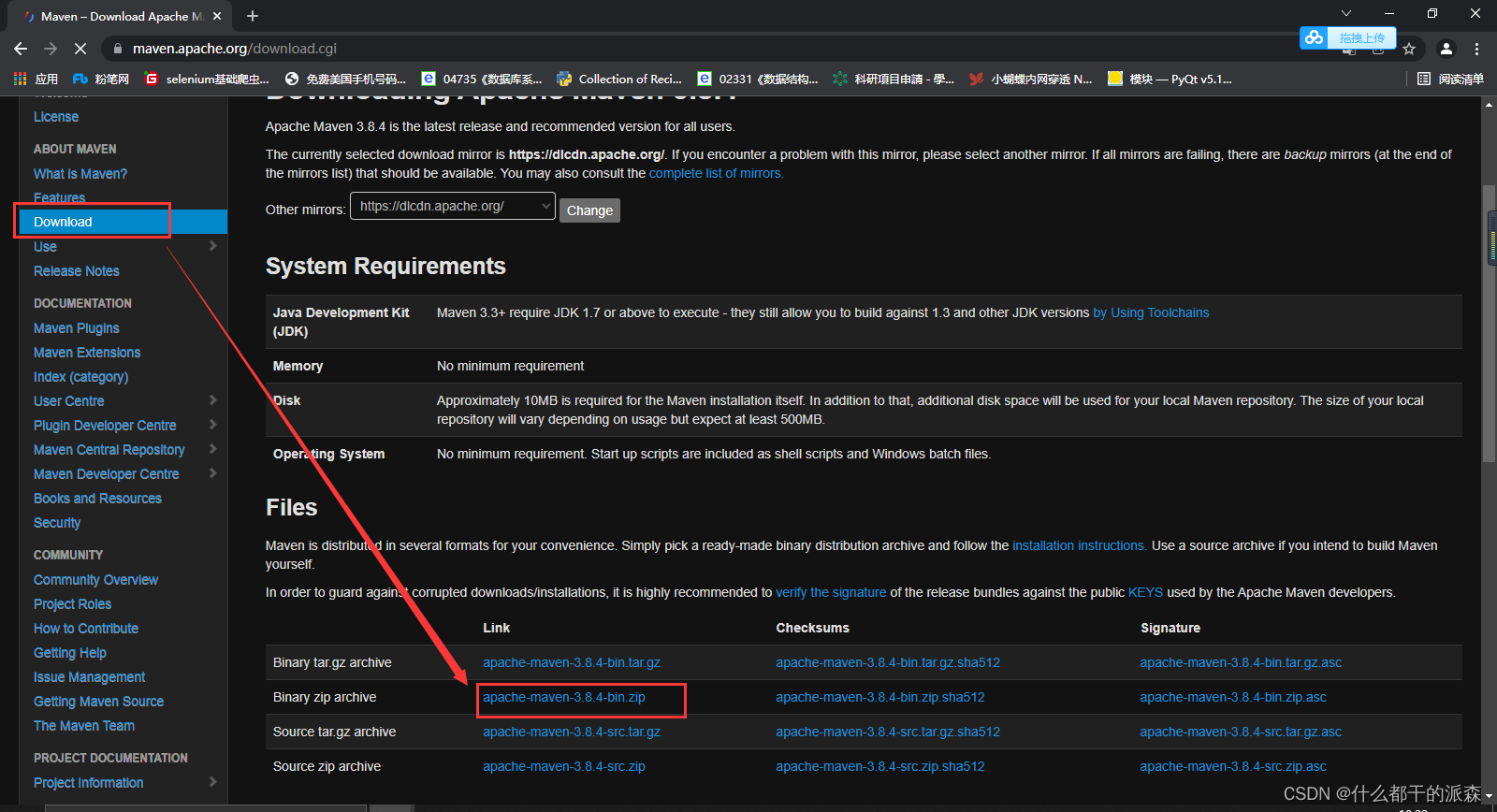
Task: Open installation instructions link
Action: click(x=1079, y=545)
